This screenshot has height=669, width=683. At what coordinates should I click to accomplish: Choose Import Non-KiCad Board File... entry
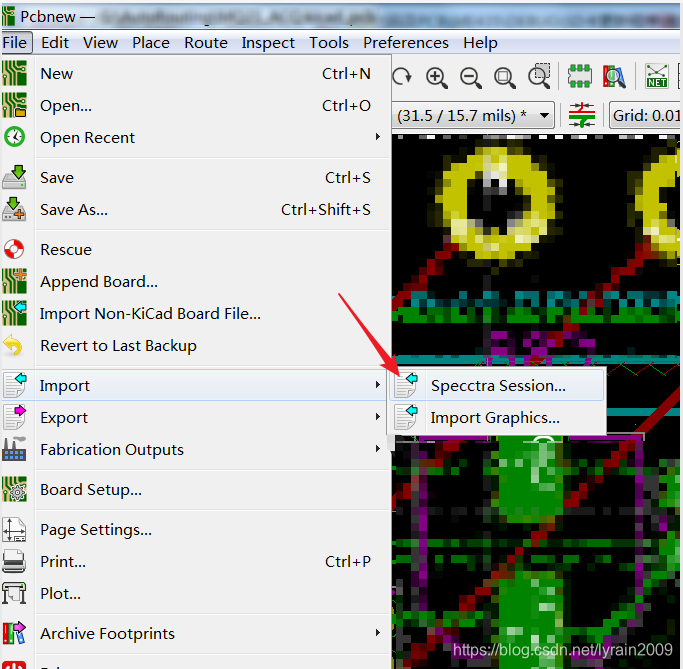pos(196,314)
